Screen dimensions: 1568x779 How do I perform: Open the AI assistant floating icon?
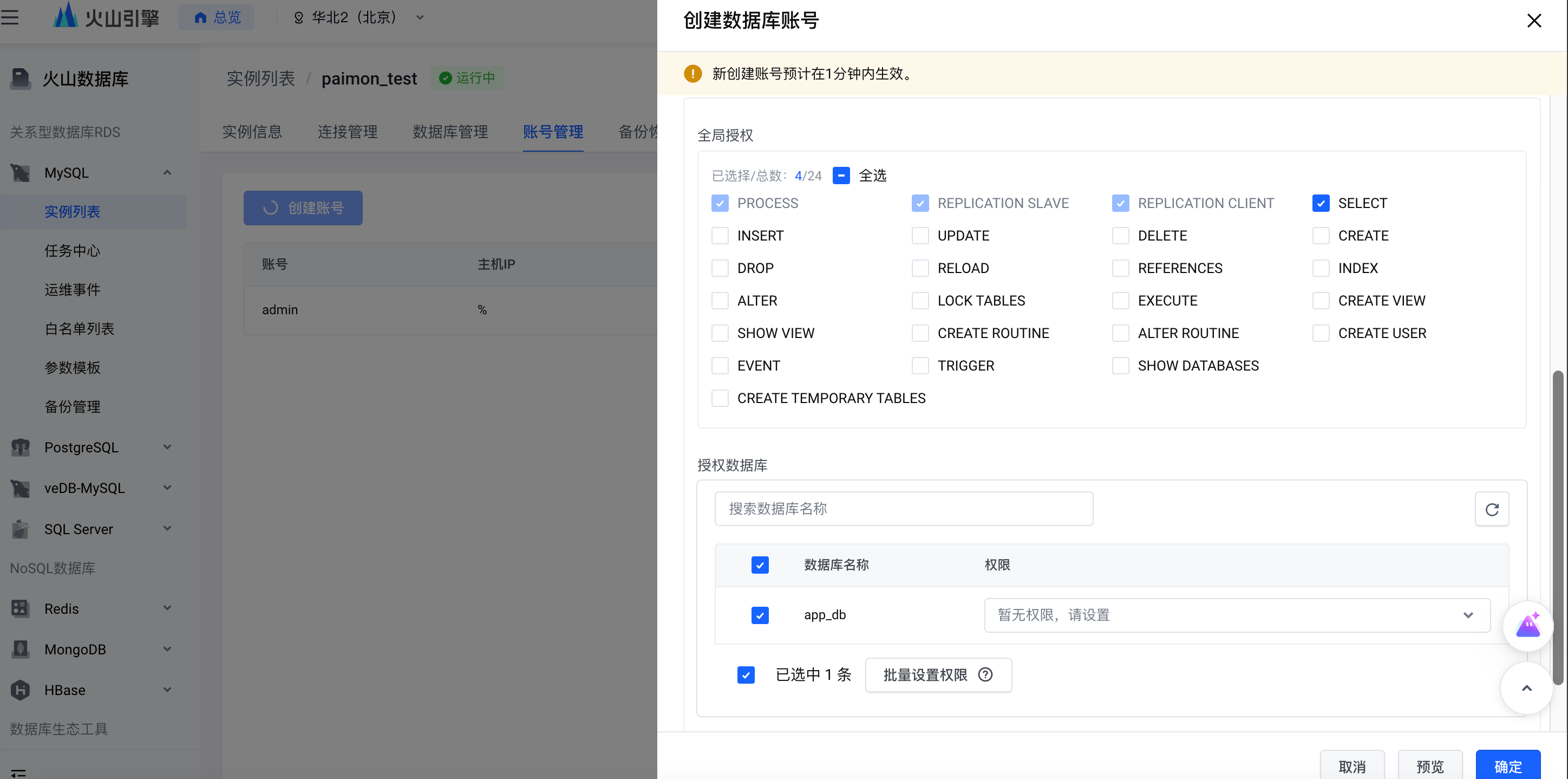point(1527,626)
